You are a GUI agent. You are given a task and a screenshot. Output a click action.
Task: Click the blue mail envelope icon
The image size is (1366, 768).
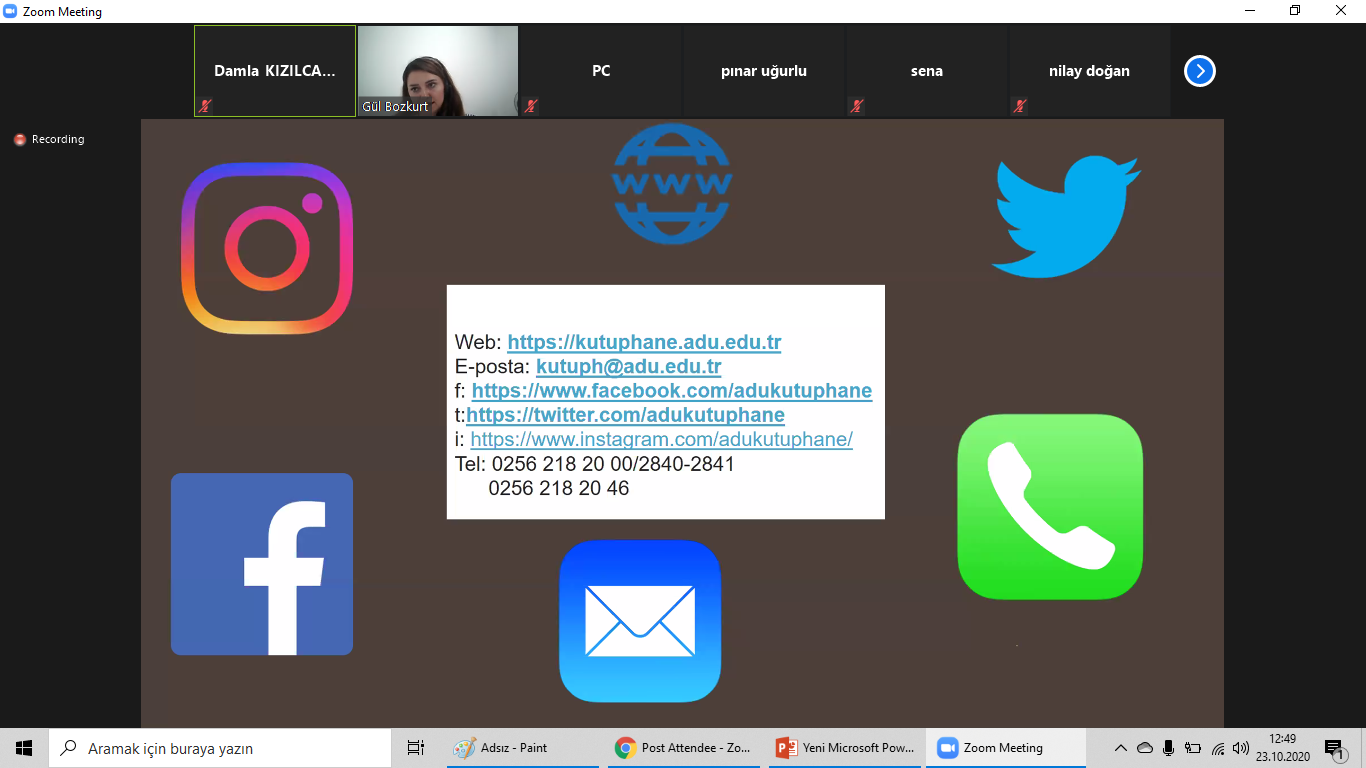(x=640, y=621)
